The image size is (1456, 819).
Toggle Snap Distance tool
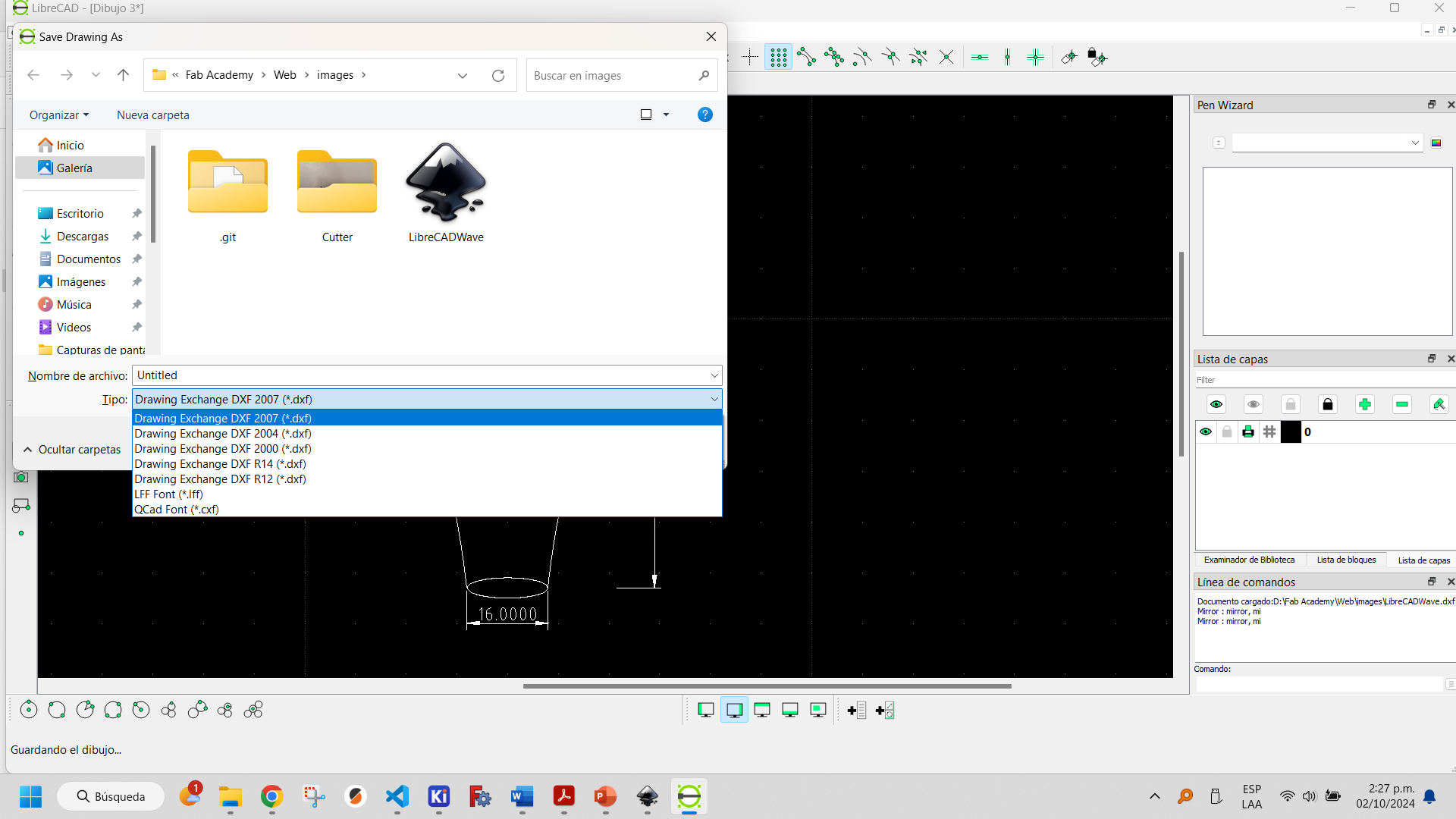tap(918, 57)
